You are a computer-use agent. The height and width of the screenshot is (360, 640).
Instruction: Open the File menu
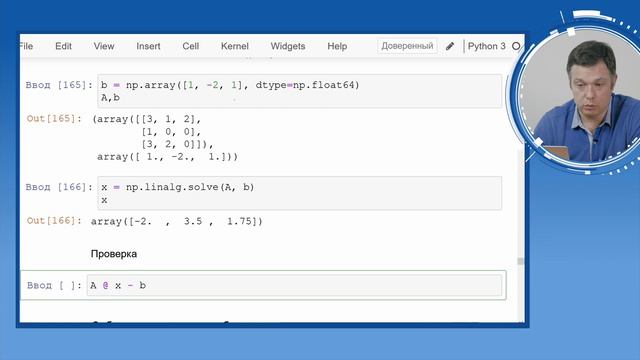(x=26, y=46)
